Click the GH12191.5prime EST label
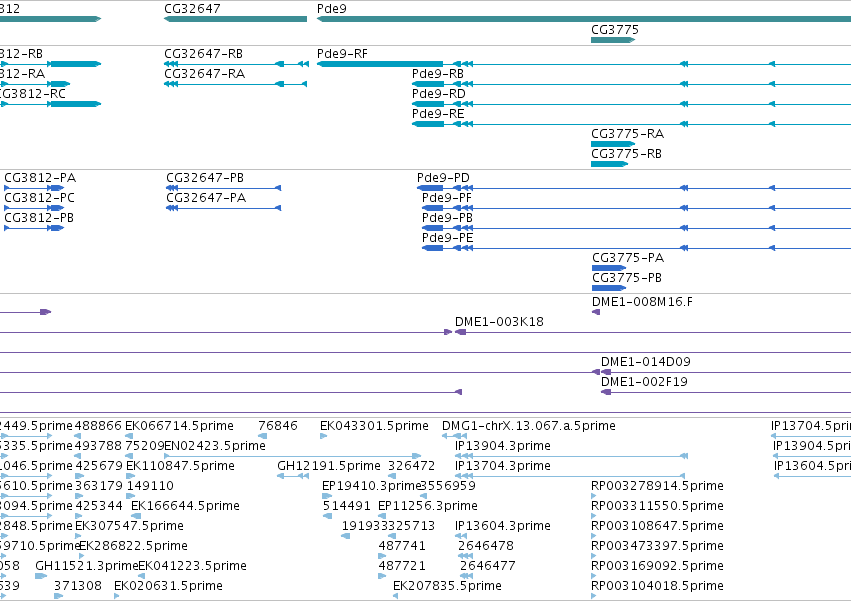This screenshot has width=851, height=601. click(329, 466)
